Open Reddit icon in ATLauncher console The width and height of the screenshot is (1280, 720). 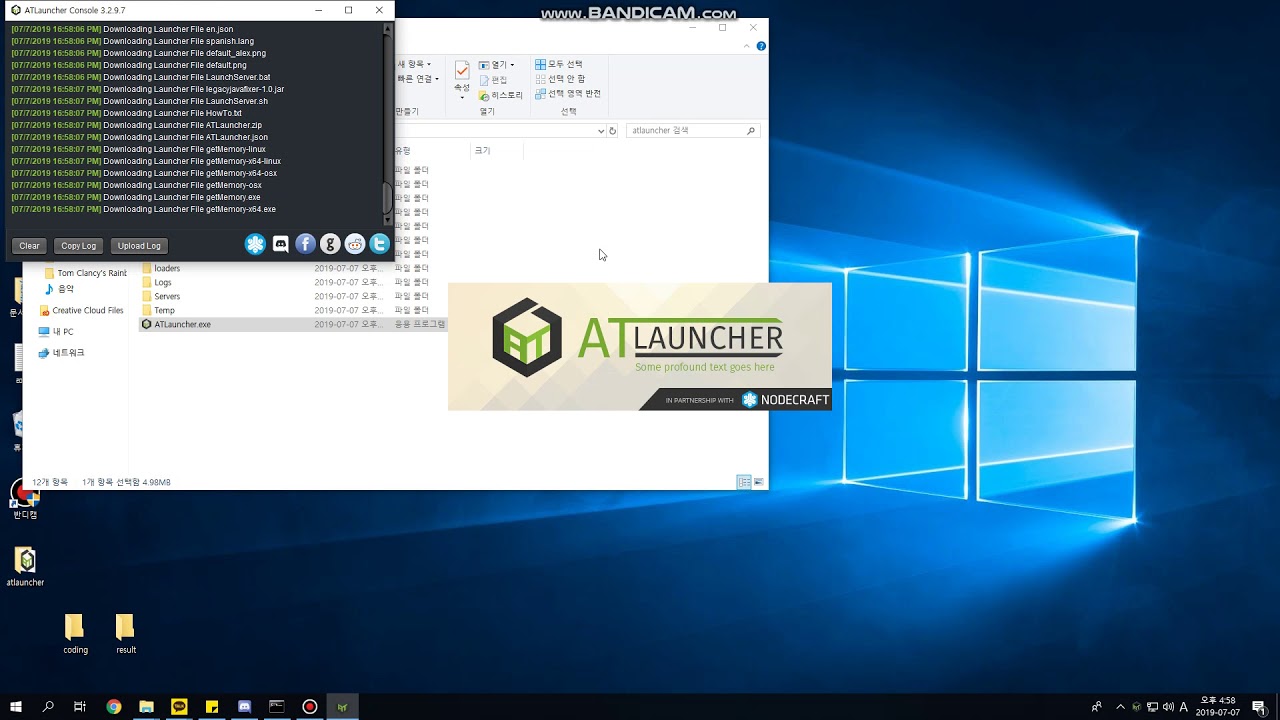355,244
